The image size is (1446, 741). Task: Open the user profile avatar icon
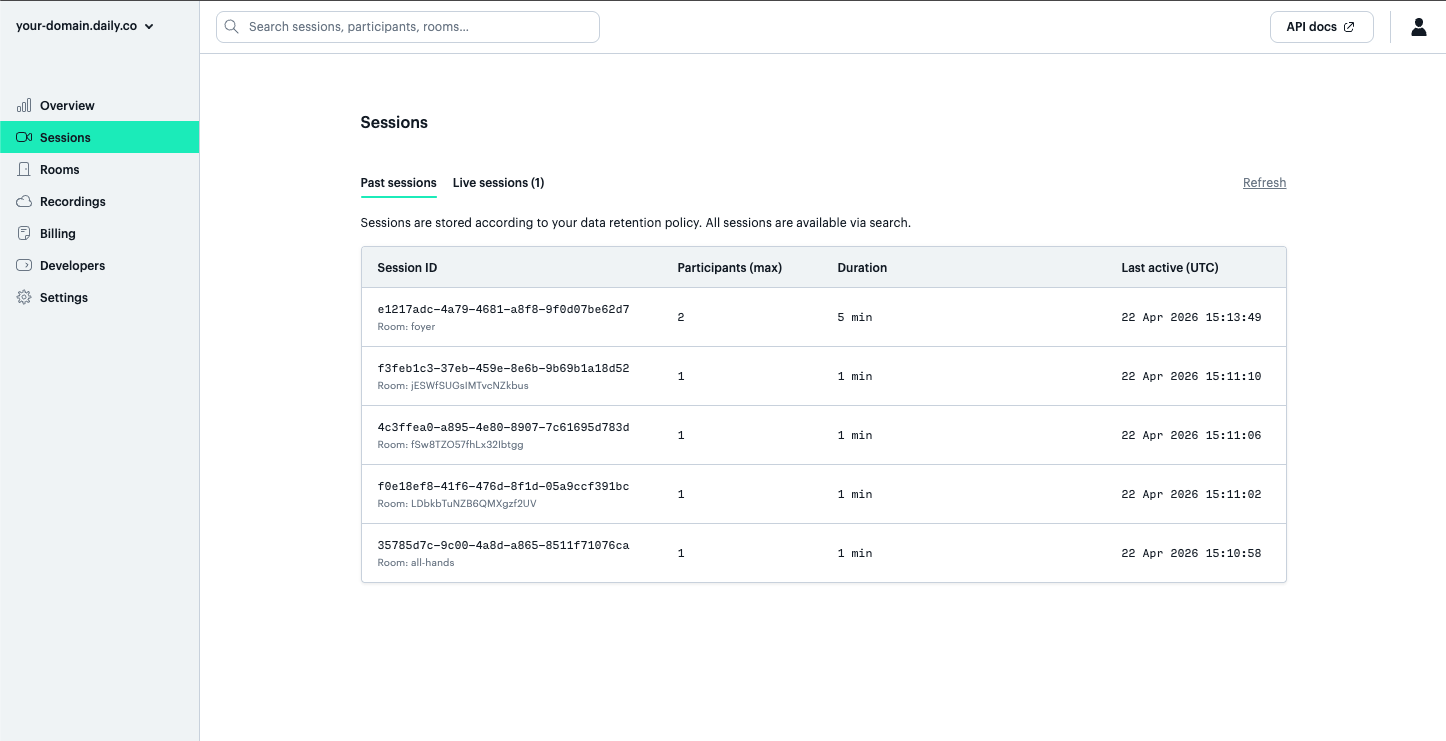coord(1419,27)
